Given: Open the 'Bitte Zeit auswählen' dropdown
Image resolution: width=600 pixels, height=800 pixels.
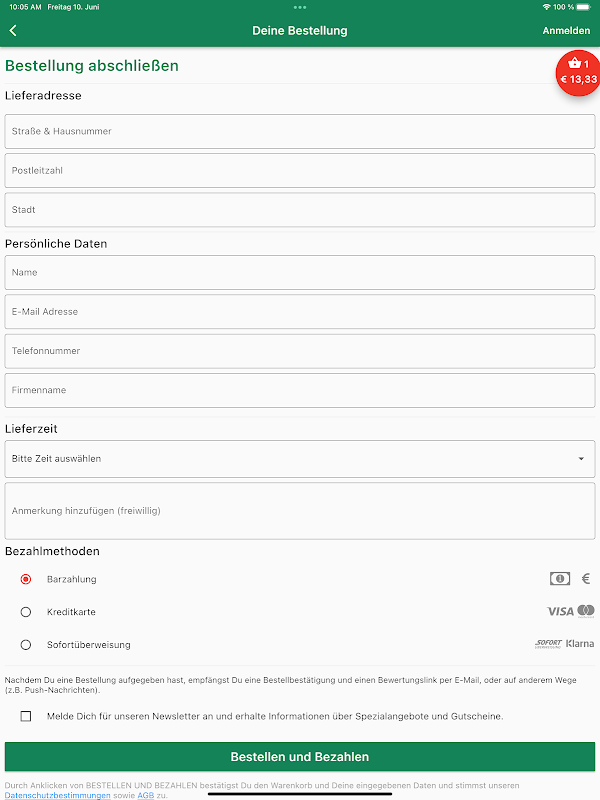Looking at the screenshot, I should pos(300,459).
